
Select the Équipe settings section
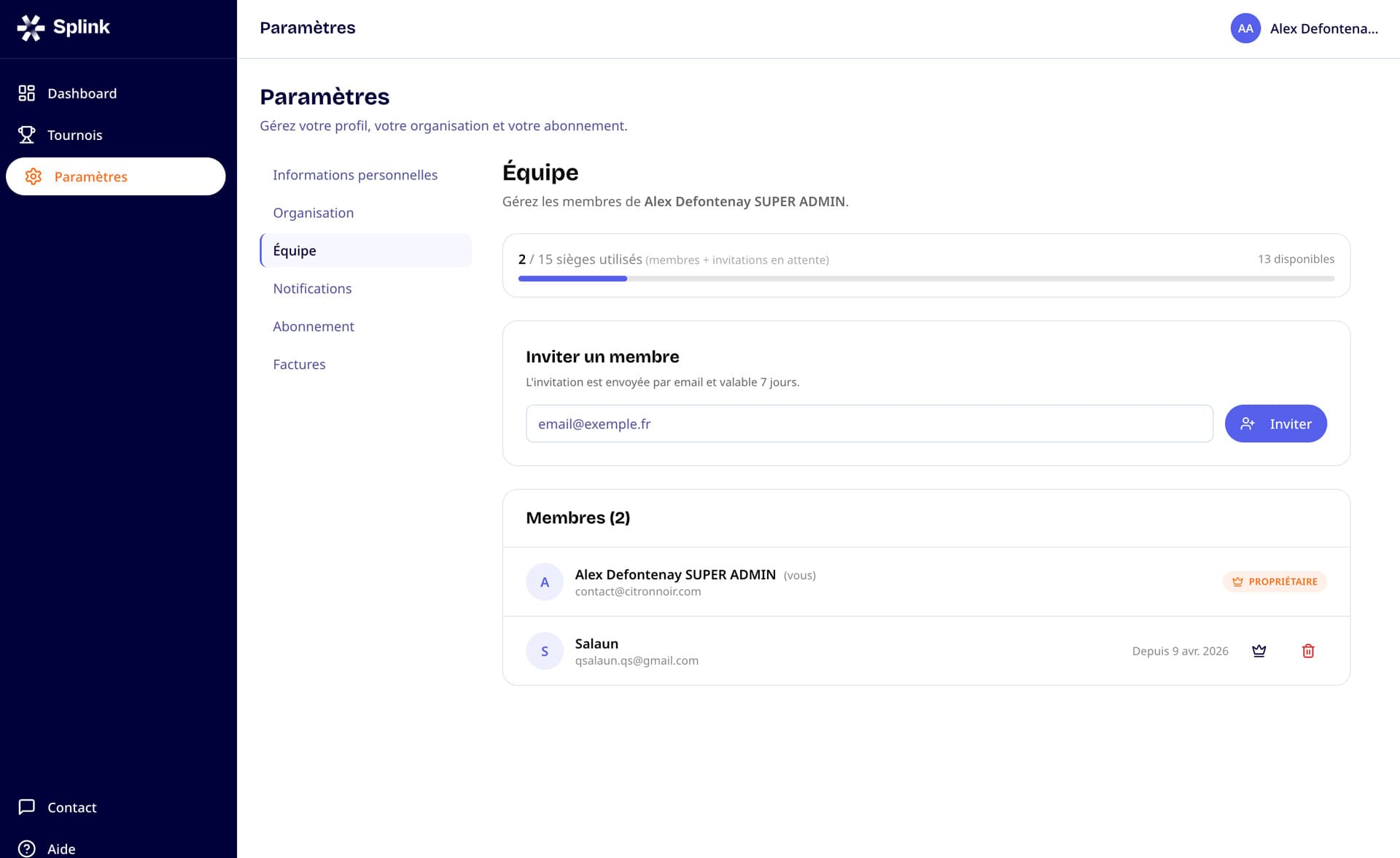[x=365, y=251]
